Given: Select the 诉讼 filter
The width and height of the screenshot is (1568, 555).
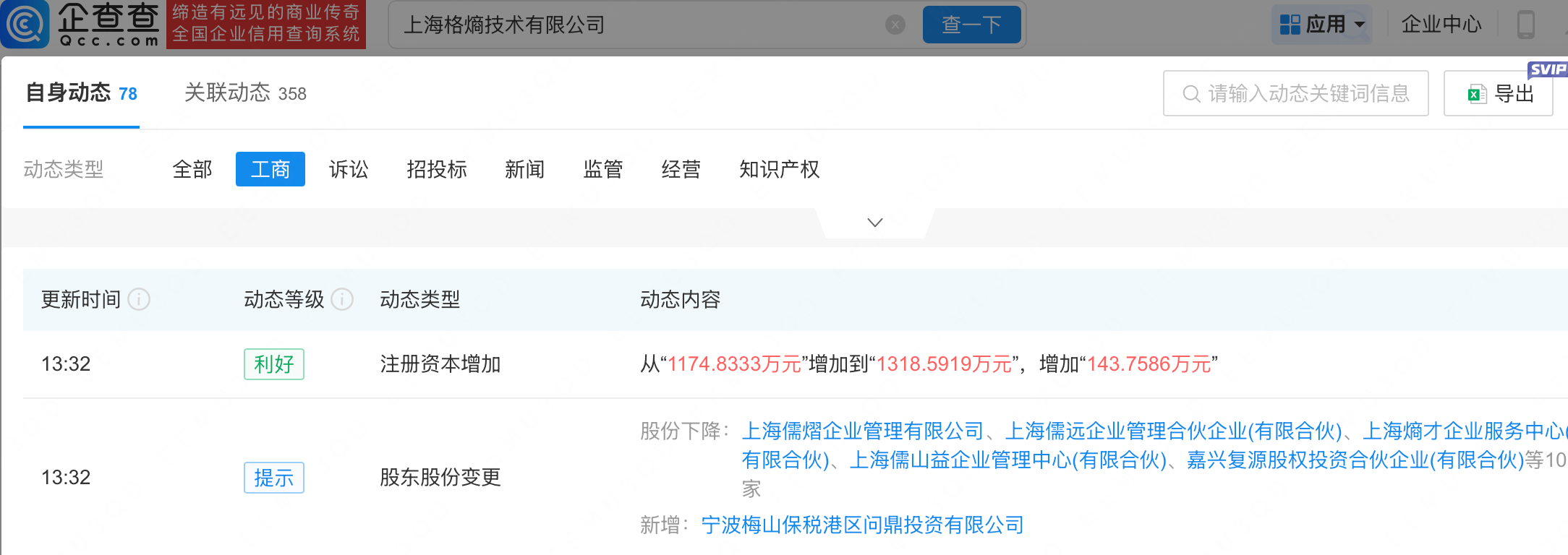Looking at the screenshot, I should pos(349,169).
